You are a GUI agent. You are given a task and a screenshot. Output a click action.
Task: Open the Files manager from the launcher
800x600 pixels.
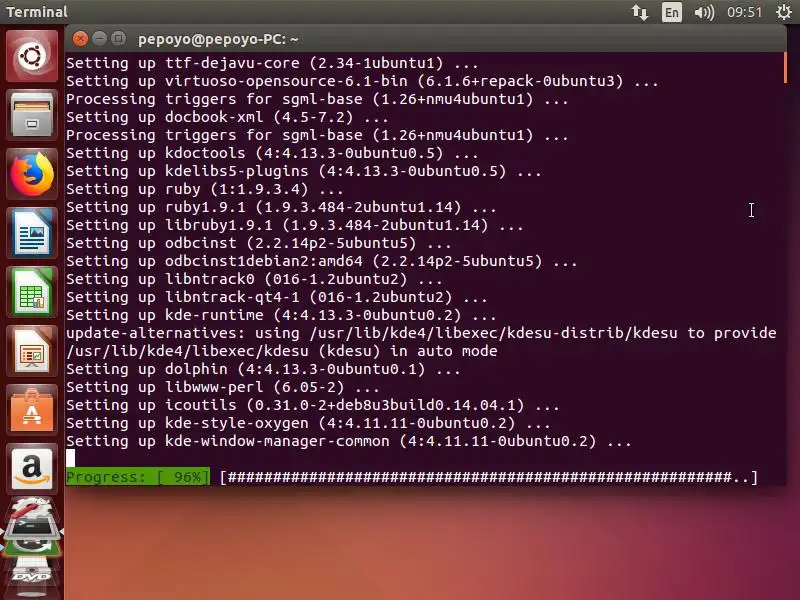32,115
